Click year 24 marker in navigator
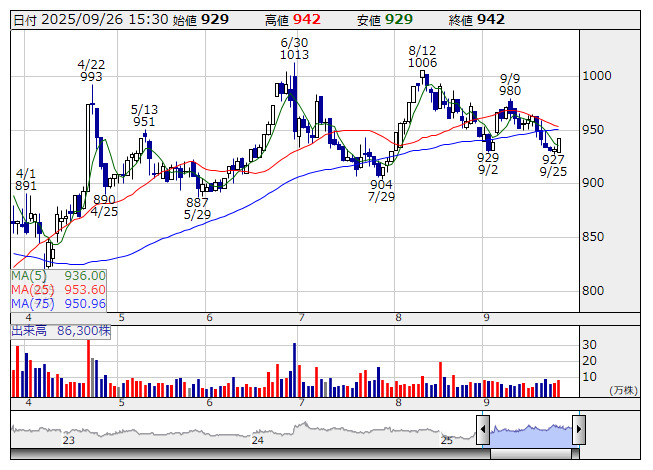Image resolution: width=653 pixels, height=470 pixels. 258,440
